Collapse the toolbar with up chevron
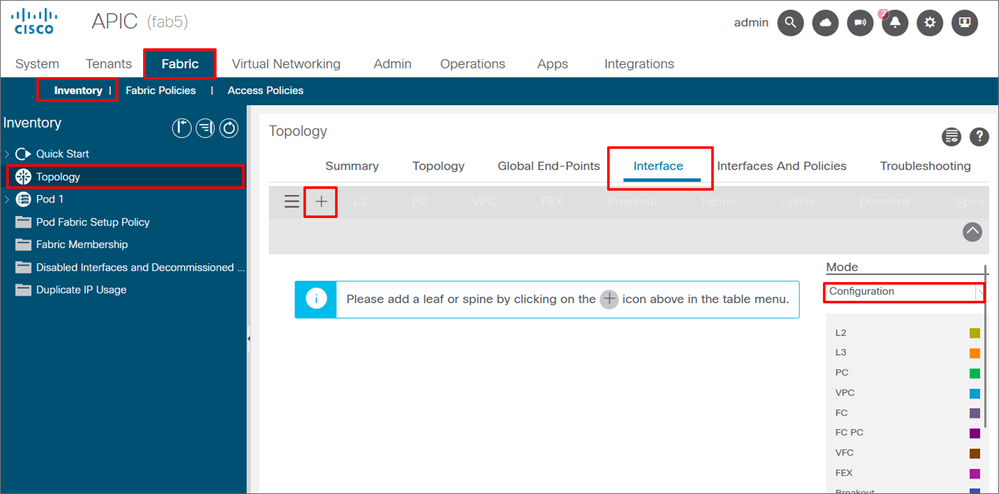Viewport: 999px width, 494px height. pyautogui.click(x=972, y=232)
